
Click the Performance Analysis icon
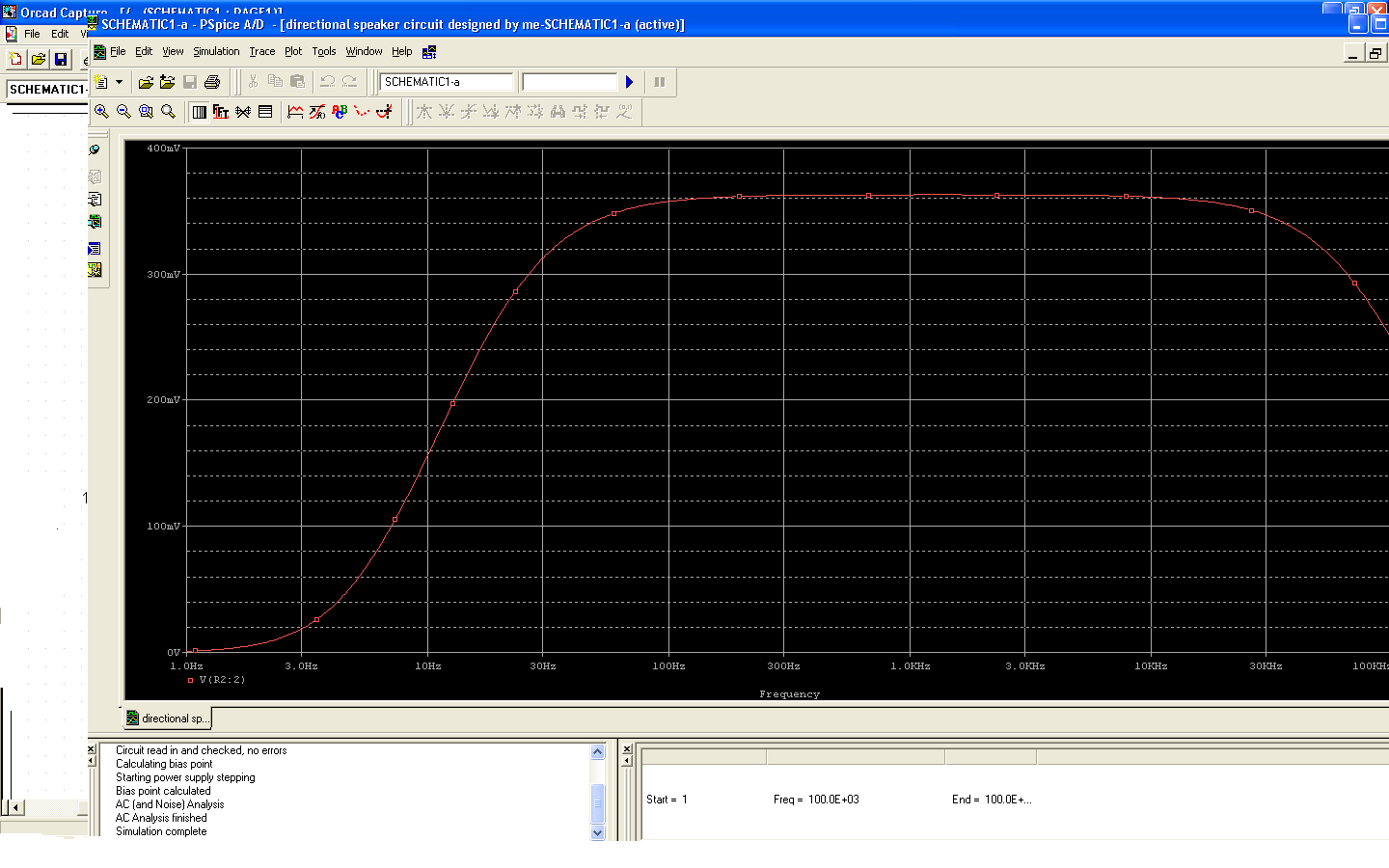point(243,112)
